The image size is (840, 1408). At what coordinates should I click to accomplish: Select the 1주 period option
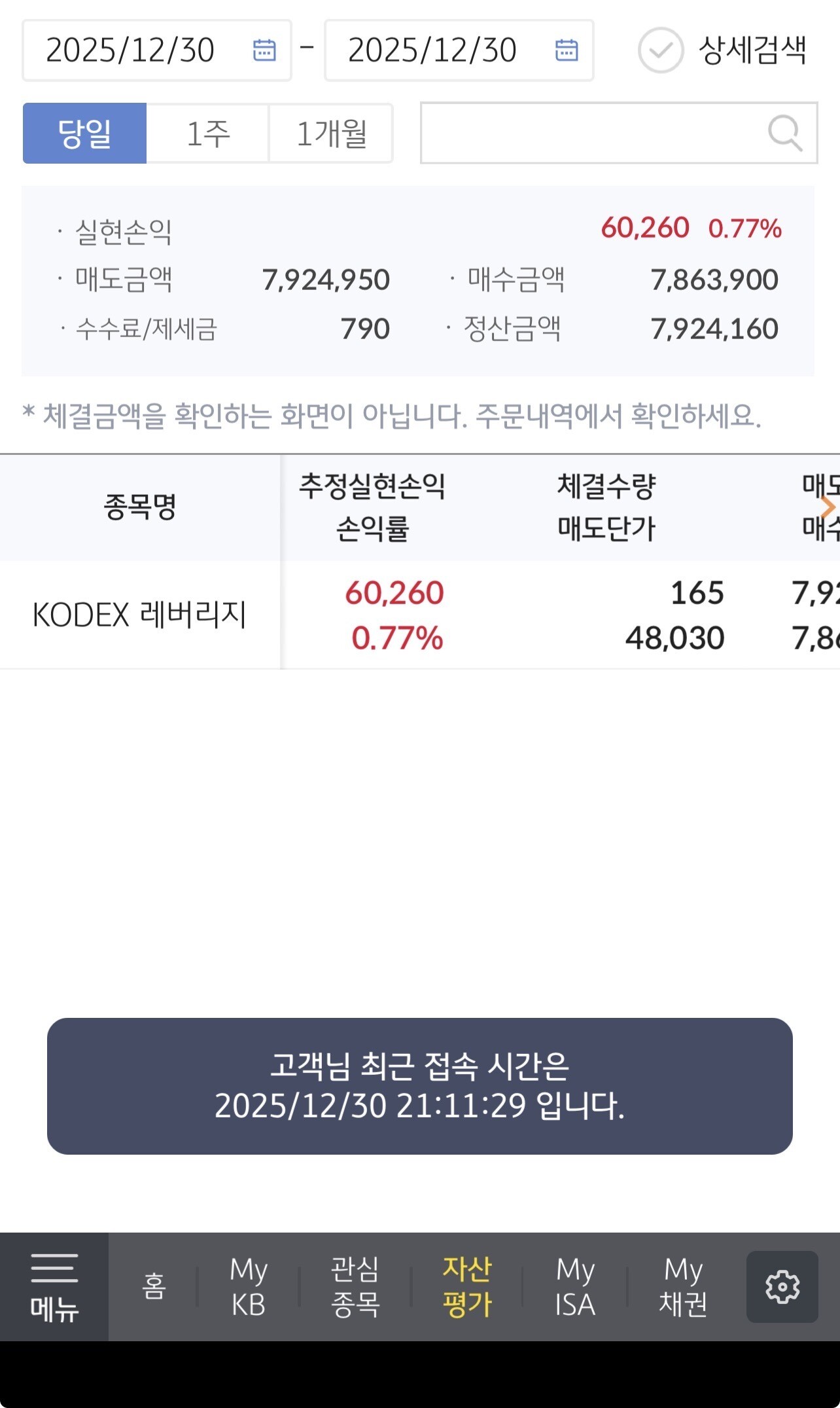(208, 134)
